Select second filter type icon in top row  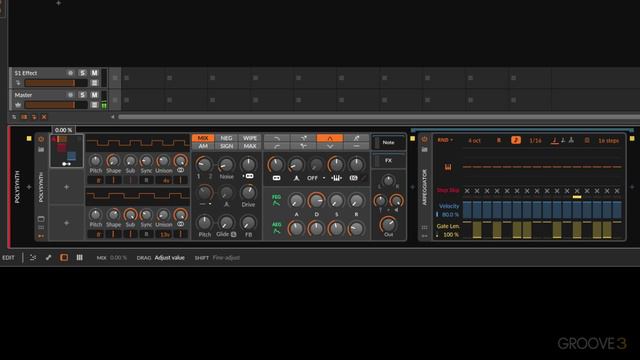[x=303, y=138]
